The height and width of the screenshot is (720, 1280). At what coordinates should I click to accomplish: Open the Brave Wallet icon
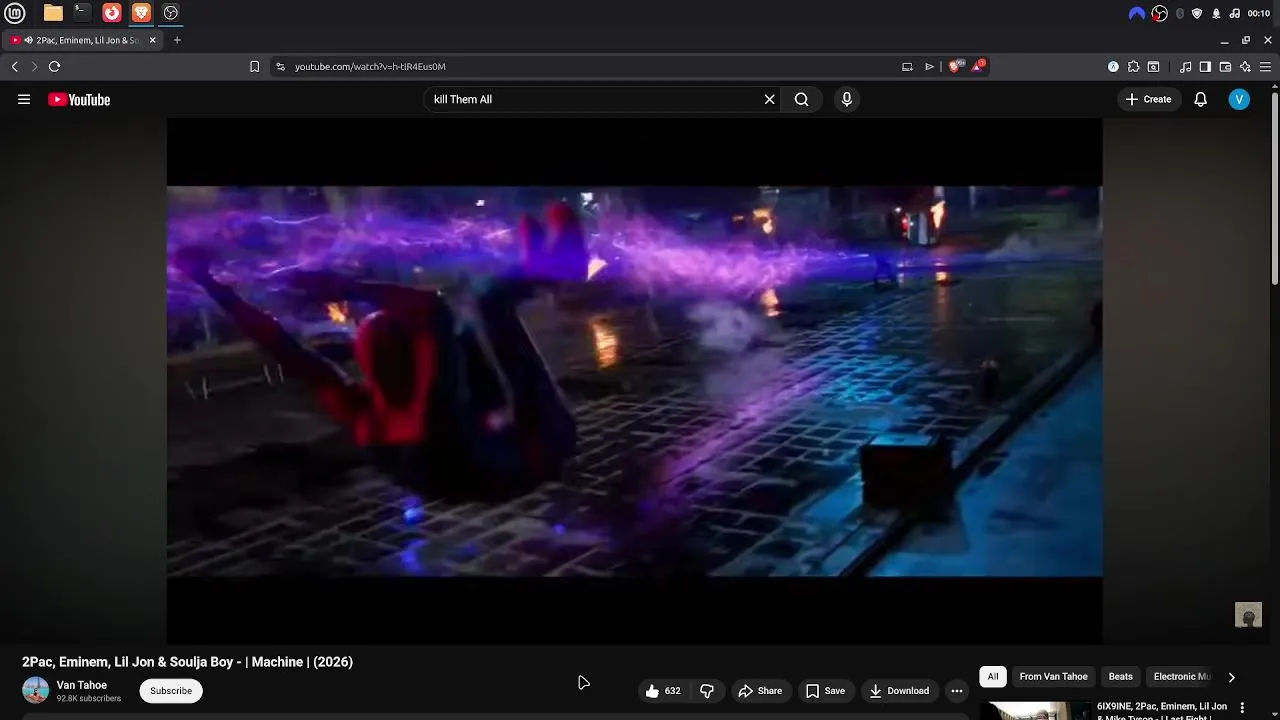click(1225, 67)
